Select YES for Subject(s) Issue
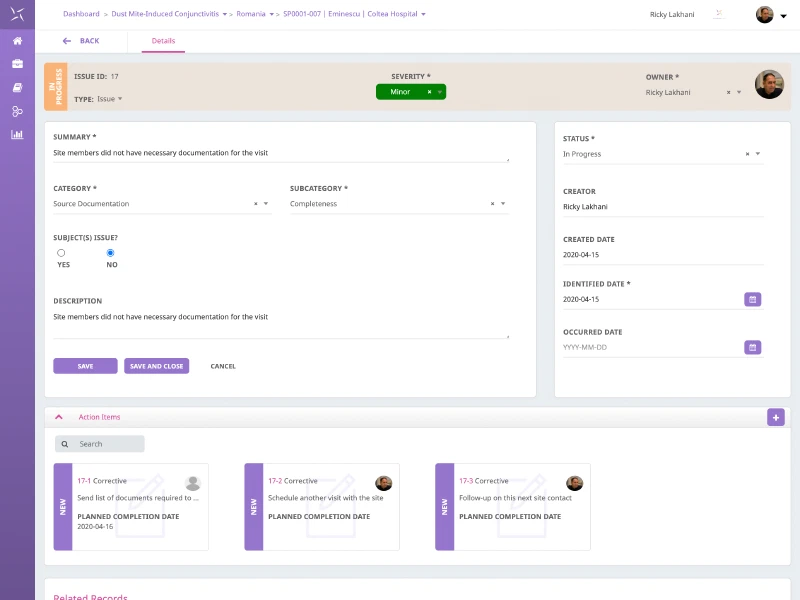 61,253
